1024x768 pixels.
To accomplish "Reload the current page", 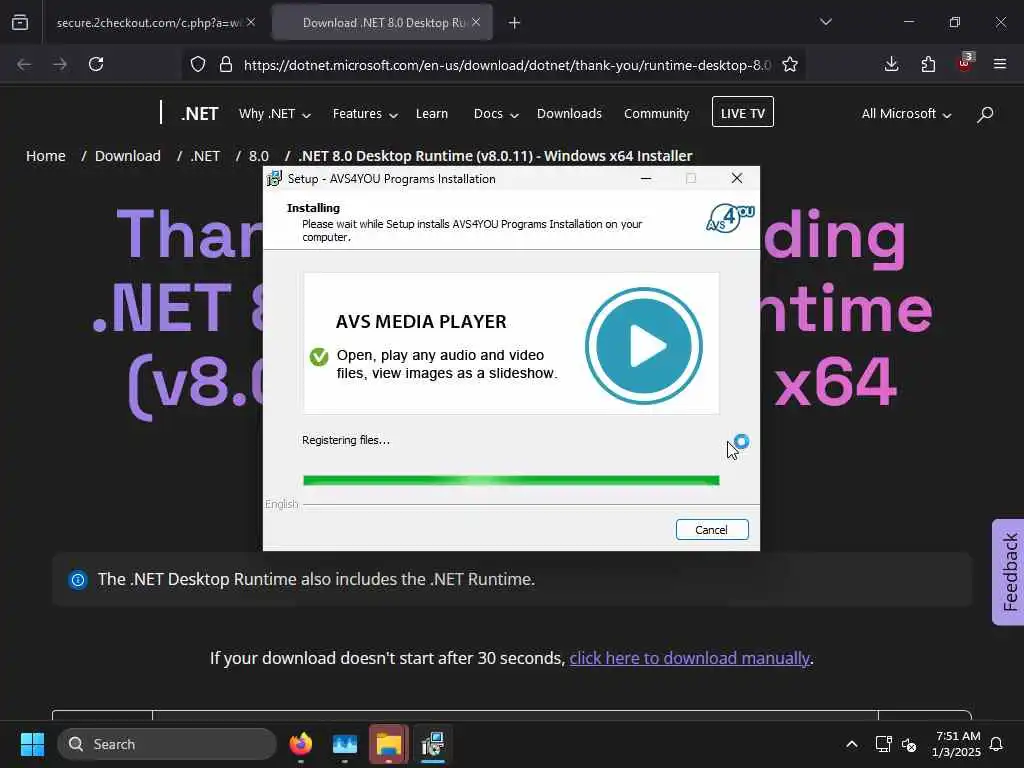I will click(x=96, y=65).
